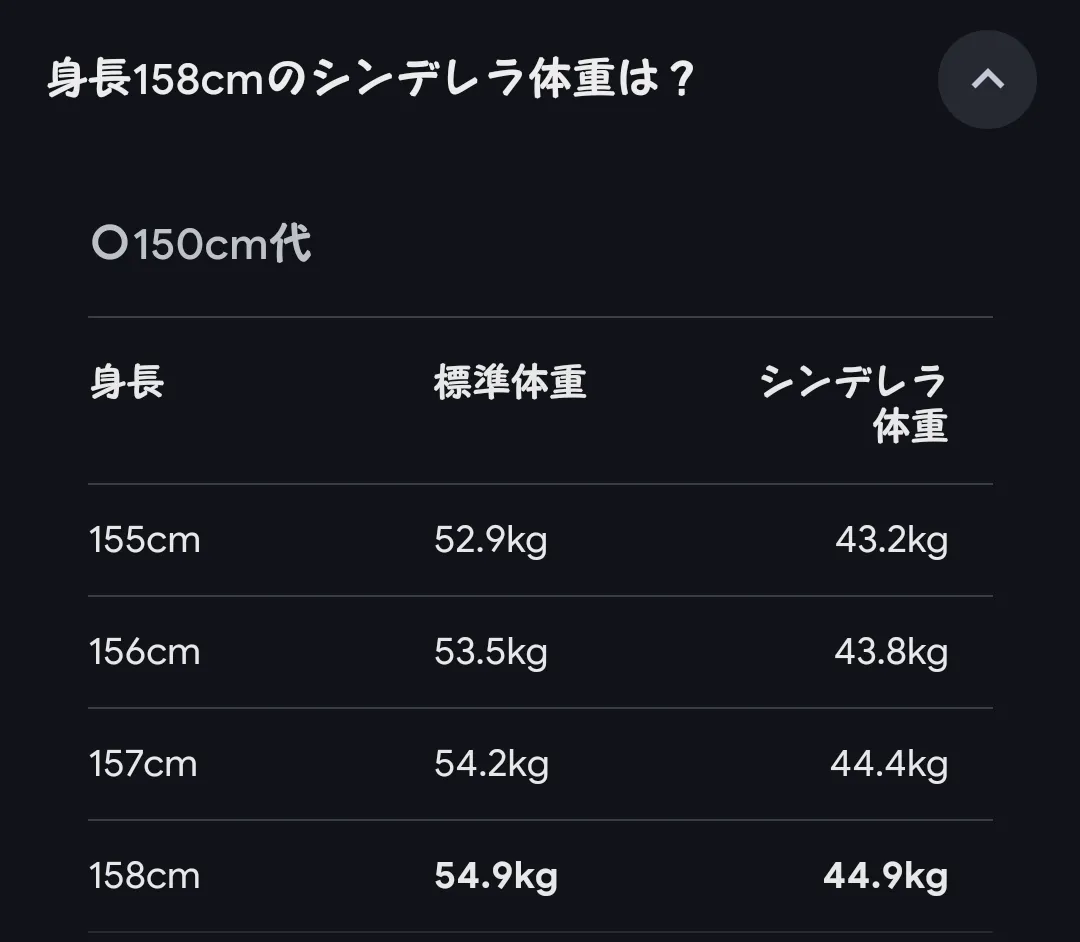The width and height of the screenshot is (1080, 942).
Task: Select the 43.2kg Cinderella weight cell
Action: (891, 541)
